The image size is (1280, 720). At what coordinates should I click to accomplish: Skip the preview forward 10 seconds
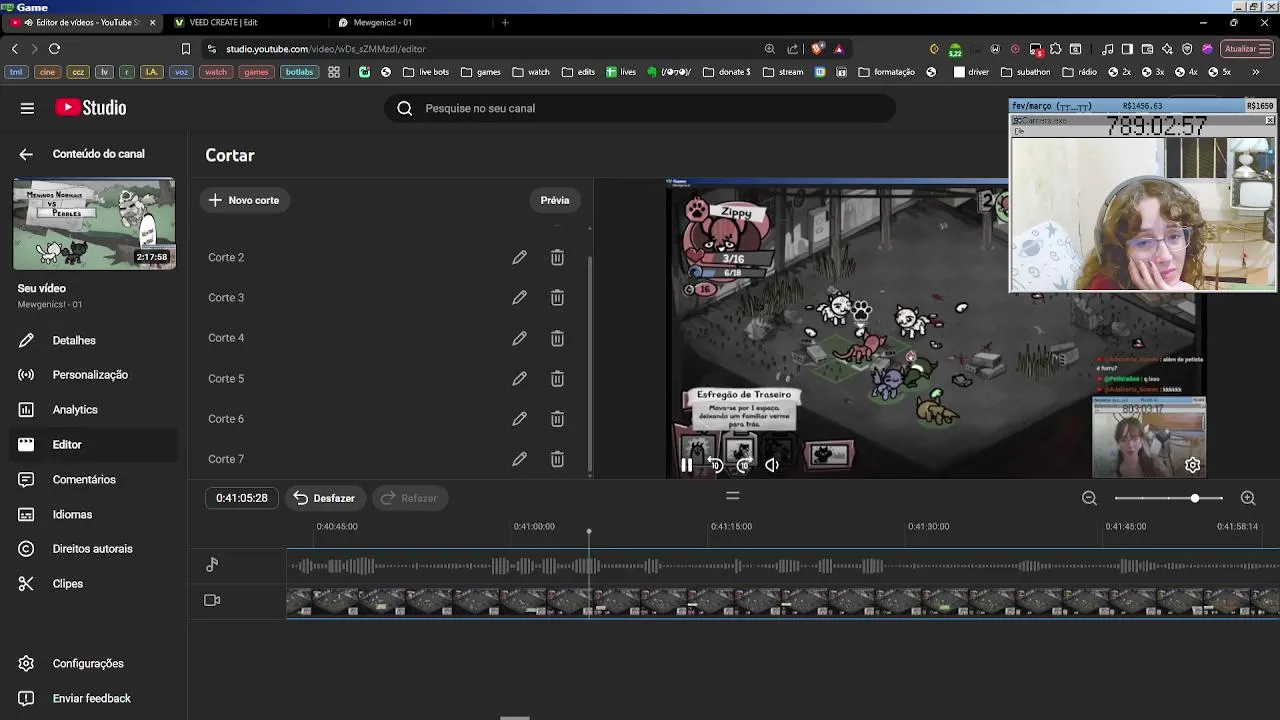pyautogui.click(x=743, y=465)
